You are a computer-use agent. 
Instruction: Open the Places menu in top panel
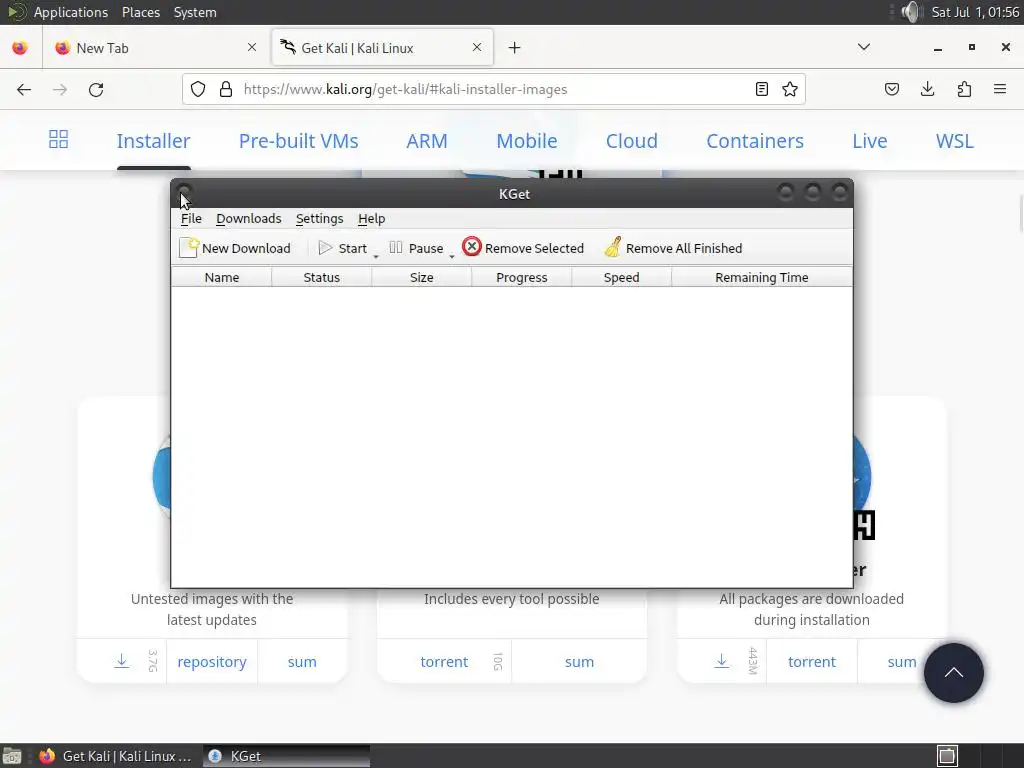[x=141, y=12]
